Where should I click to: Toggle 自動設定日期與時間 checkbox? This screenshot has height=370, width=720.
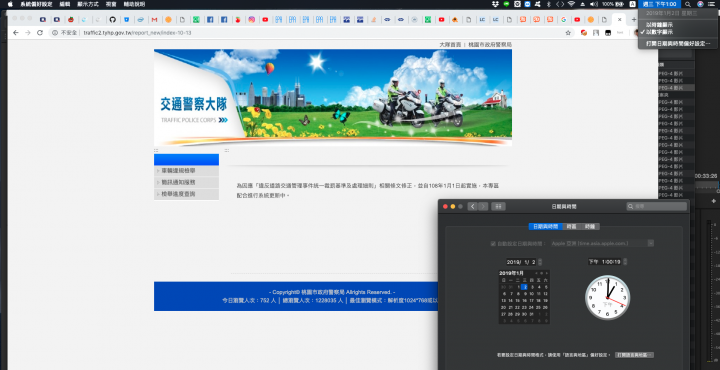click(493, 243)
